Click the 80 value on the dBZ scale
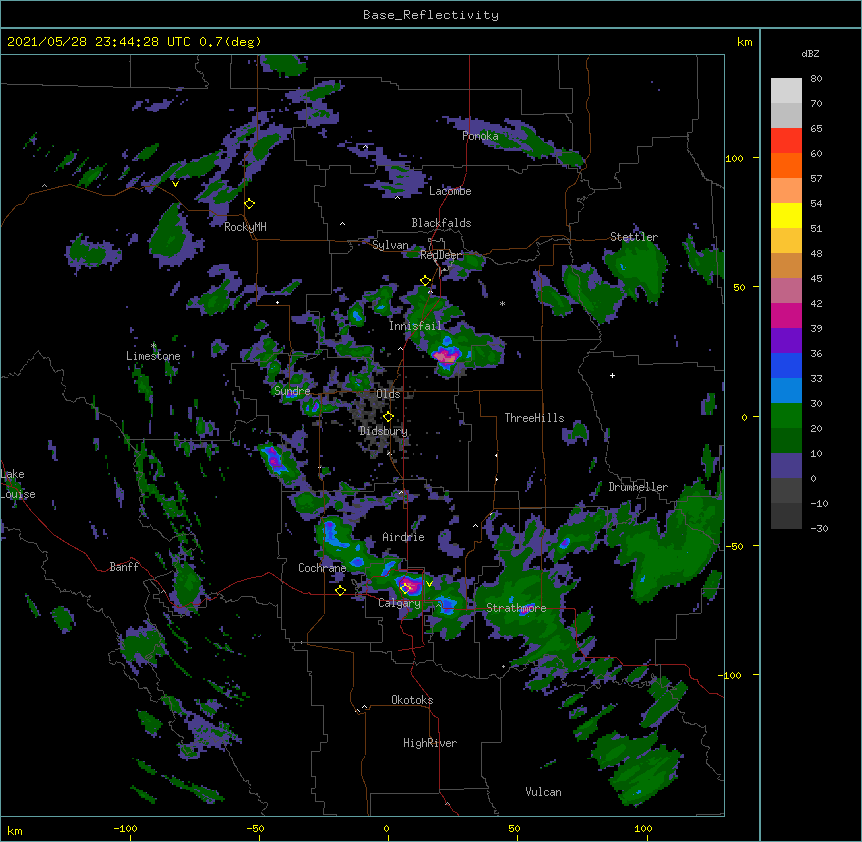The width and height of the screenshot is (862, 842). [x=816, y=79]
